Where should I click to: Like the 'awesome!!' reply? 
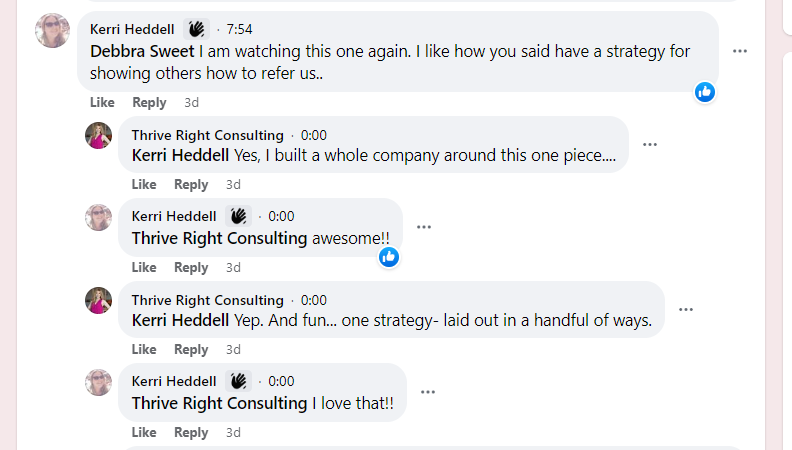click(144, 267)
